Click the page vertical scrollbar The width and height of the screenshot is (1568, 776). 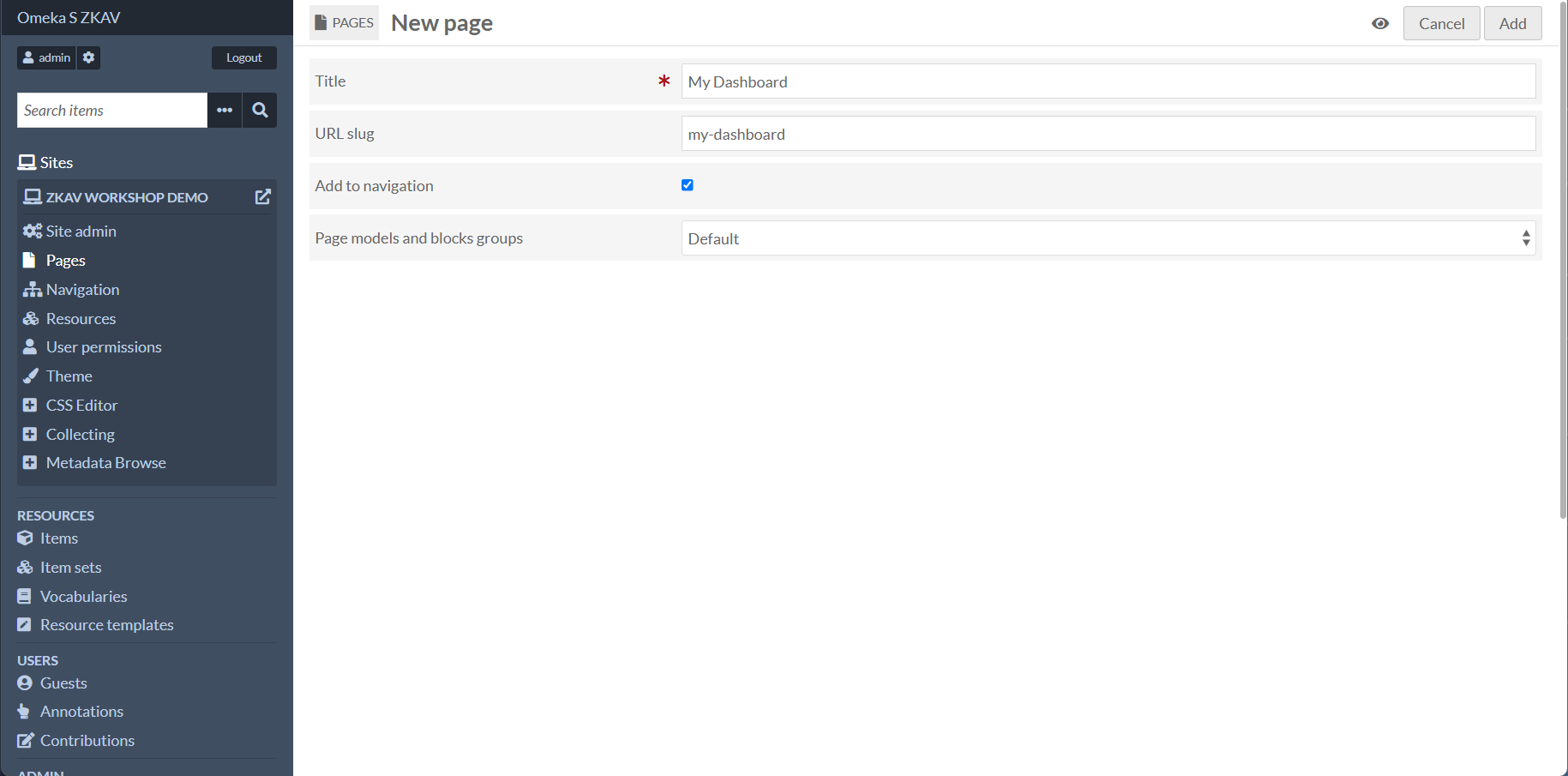[1564, 262]
